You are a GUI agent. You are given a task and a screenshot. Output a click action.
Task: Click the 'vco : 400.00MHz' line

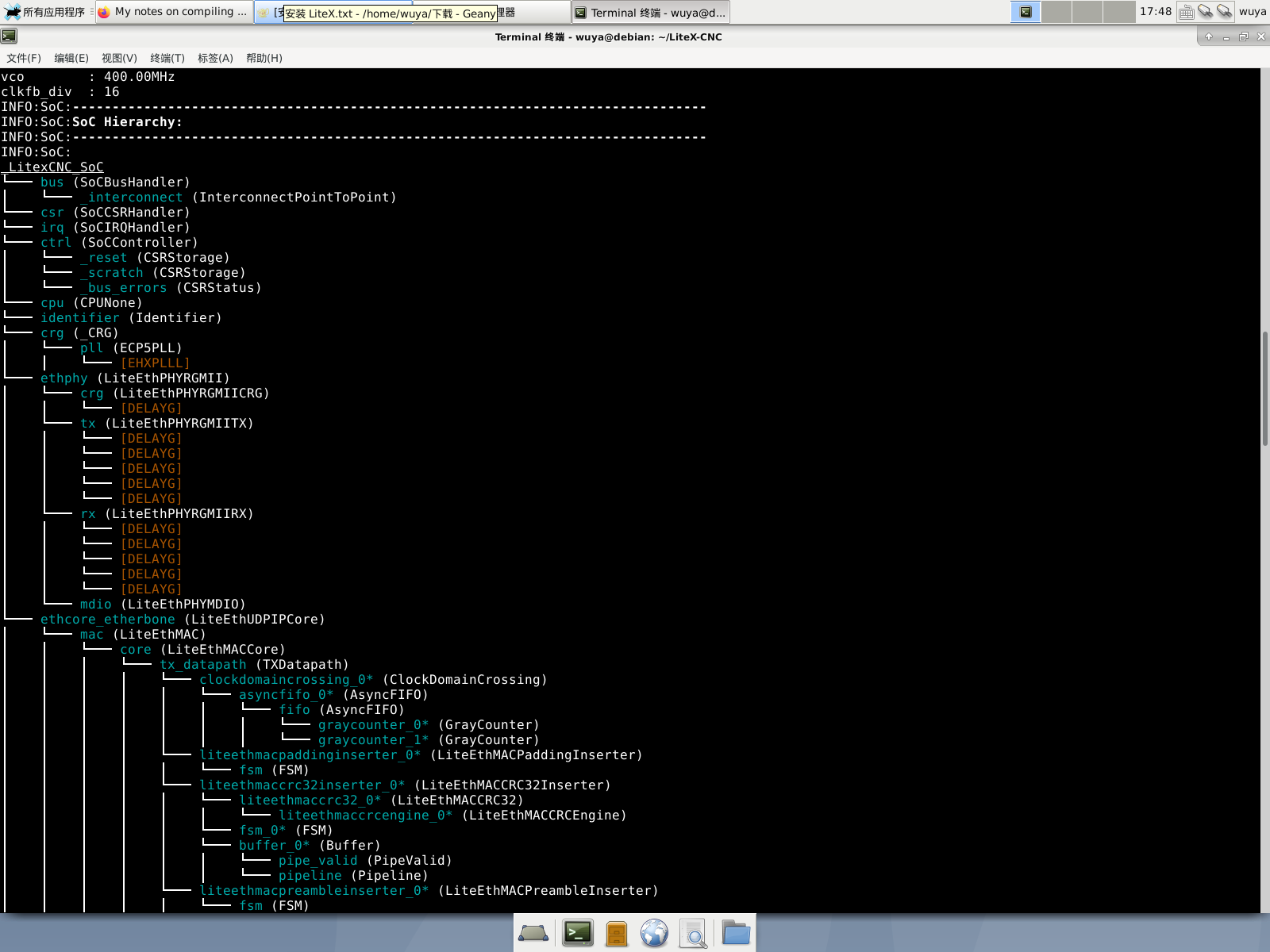click(87, 77)
